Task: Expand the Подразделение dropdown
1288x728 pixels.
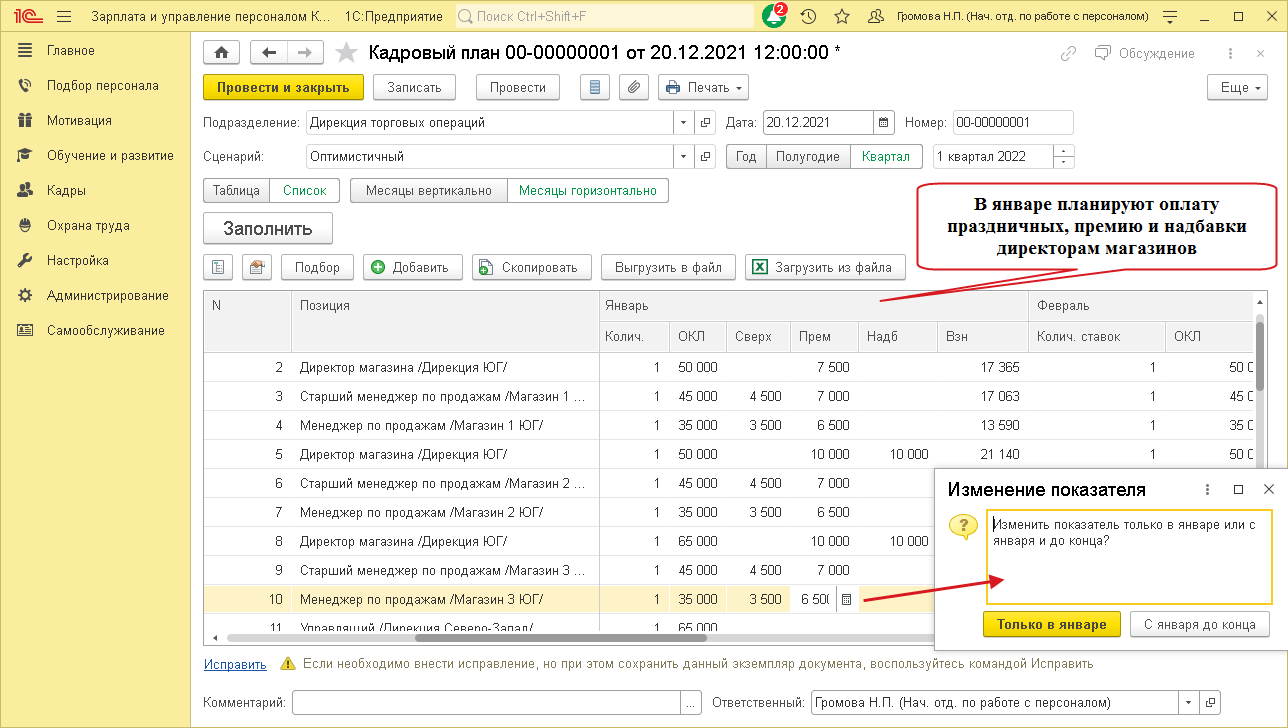Action: point(683,123)
